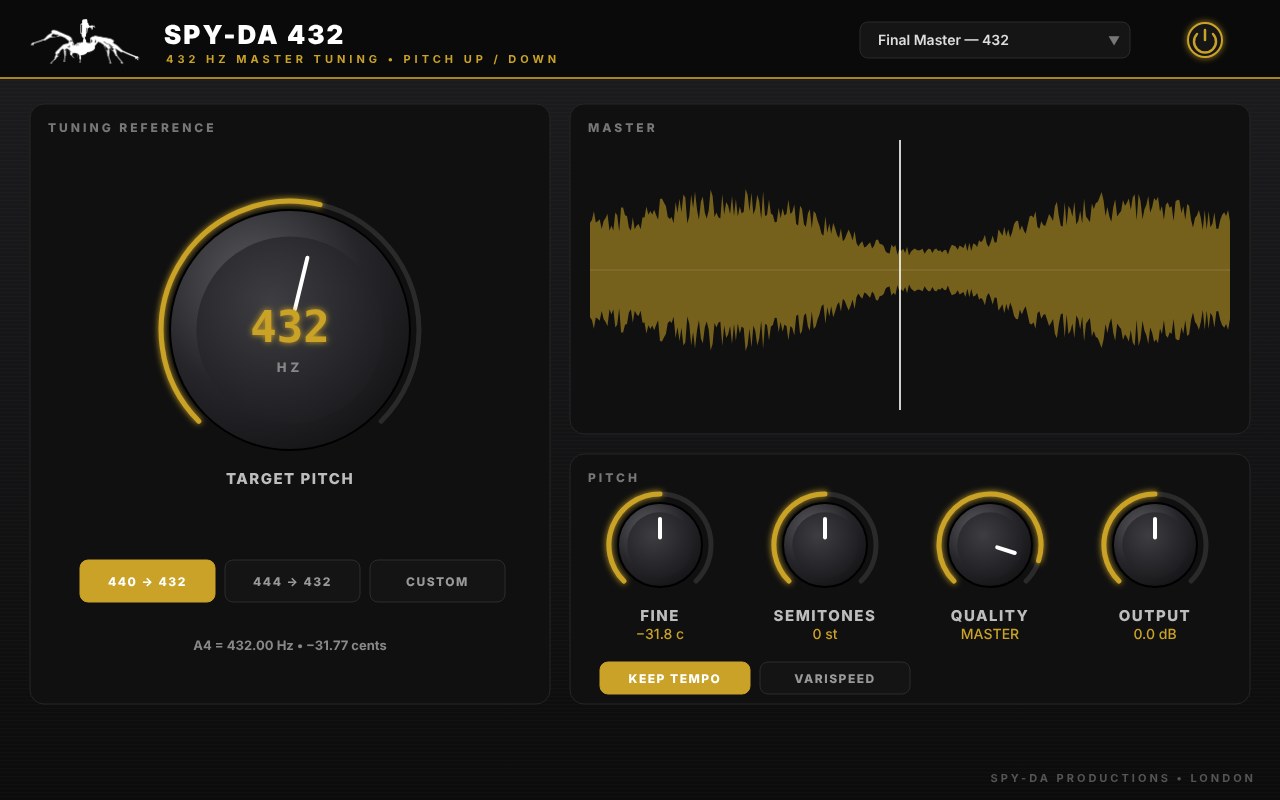Click the Output gain knob
This screenshot has width=1280, height=800.
tap(1155, 544)
